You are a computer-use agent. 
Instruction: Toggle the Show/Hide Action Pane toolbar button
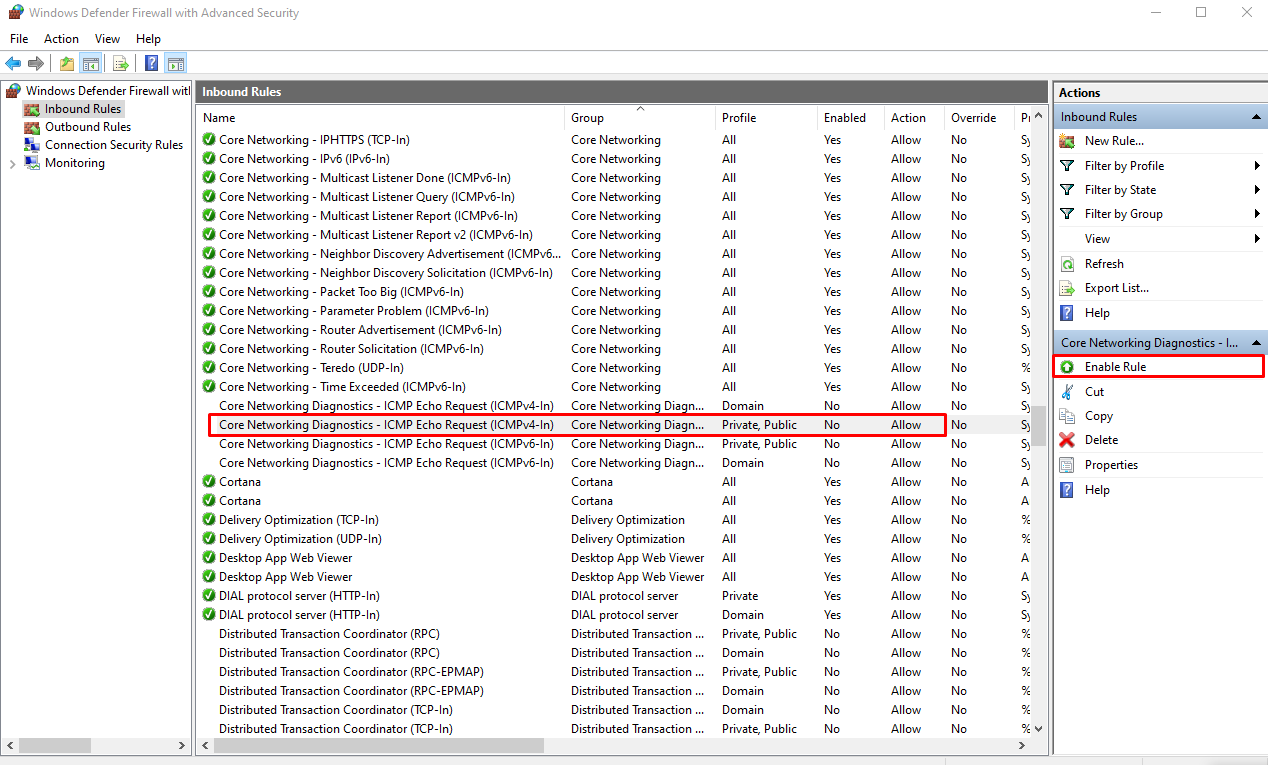(175, 64)
